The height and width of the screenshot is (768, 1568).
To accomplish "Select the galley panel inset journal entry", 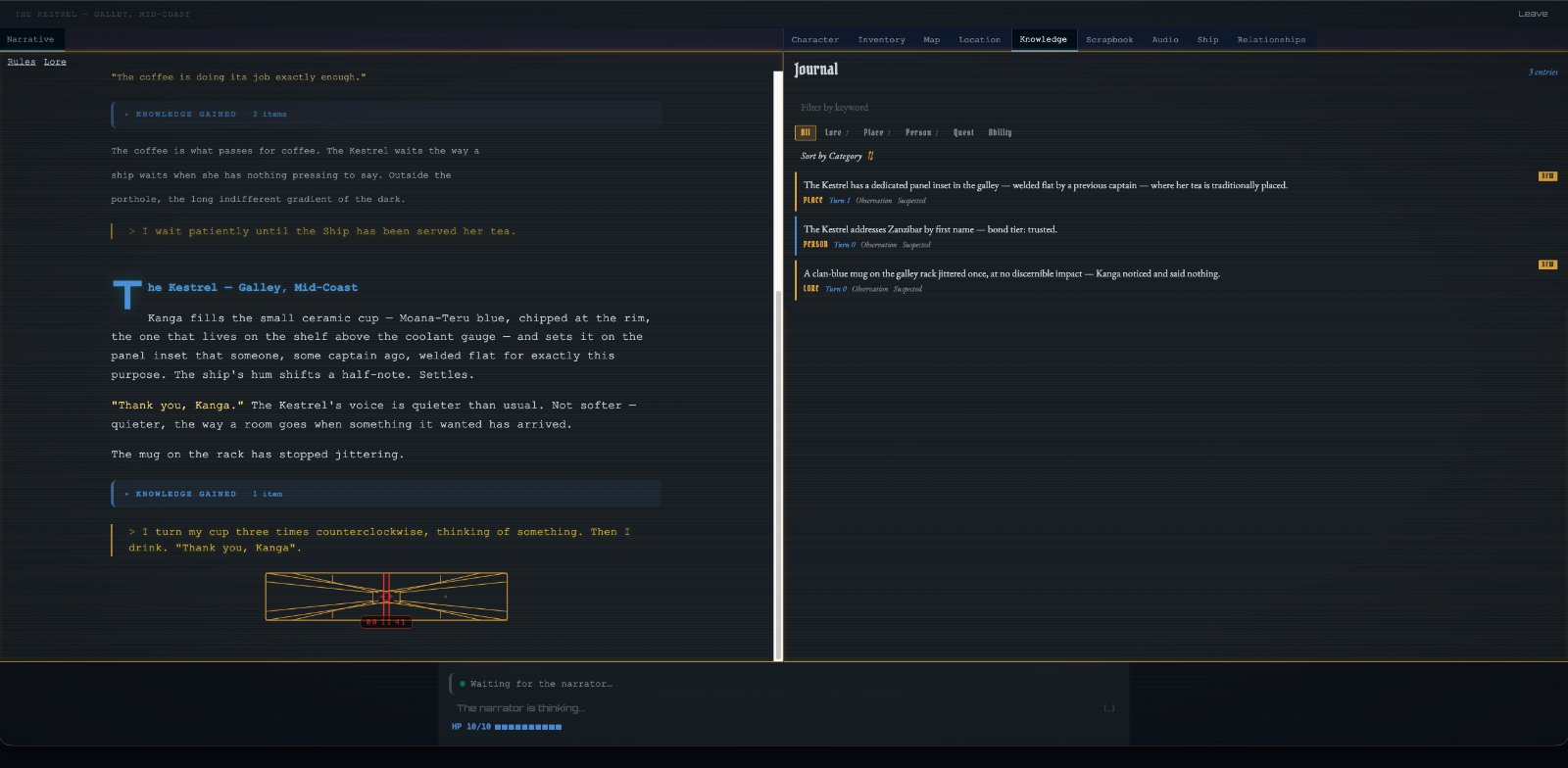I will click(1176, 192).
